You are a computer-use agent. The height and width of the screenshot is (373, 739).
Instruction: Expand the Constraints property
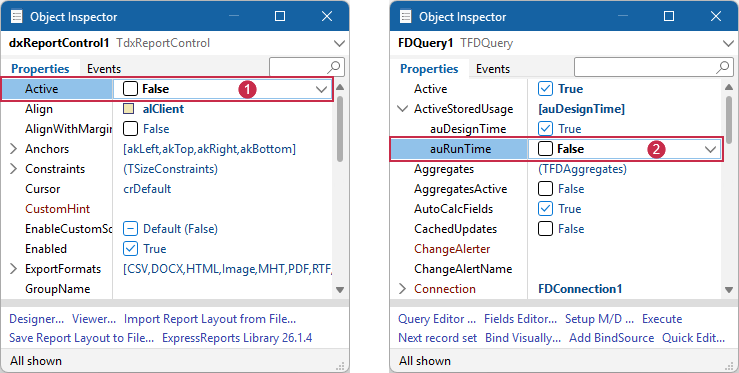(x=14, y=169)
